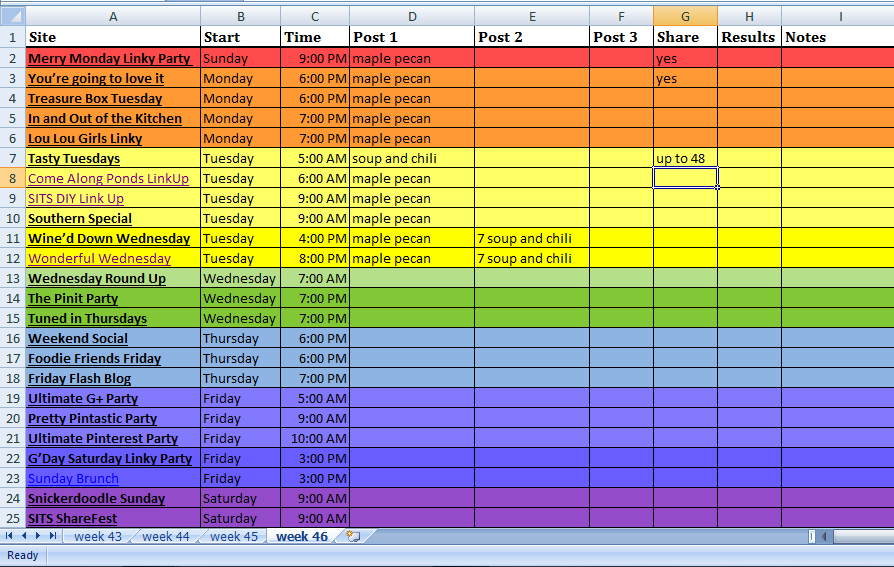
Task: Insert a new worksheet using the tab icon
Action: [353, 536]
